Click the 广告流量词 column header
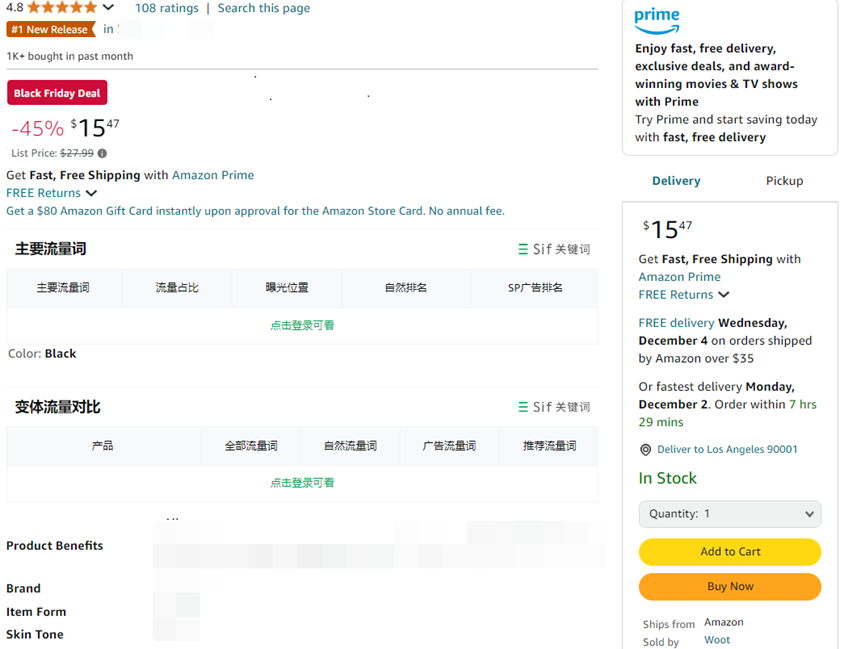This screenshot has width=865, height=649. (449, 446)
